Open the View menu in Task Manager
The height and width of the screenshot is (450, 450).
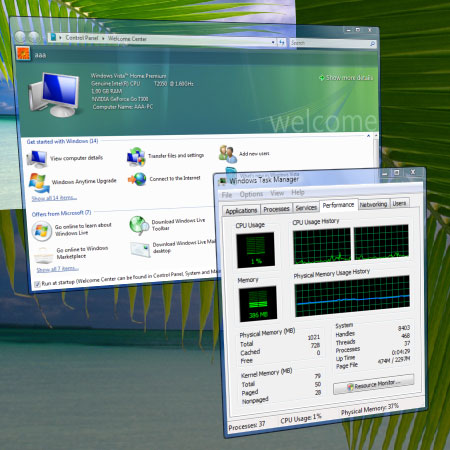[x=277, y=193]
